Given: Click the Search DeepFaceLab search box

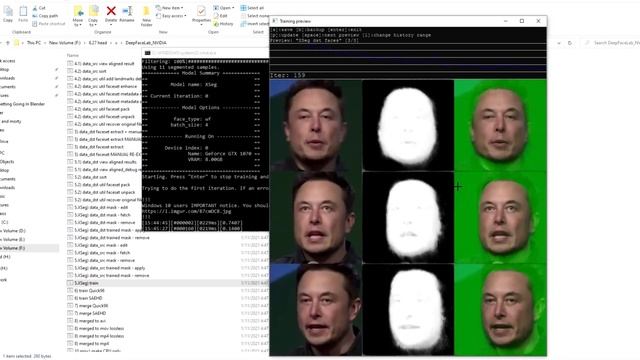Looking at the screenshot, I should click(x=612, y=42).
